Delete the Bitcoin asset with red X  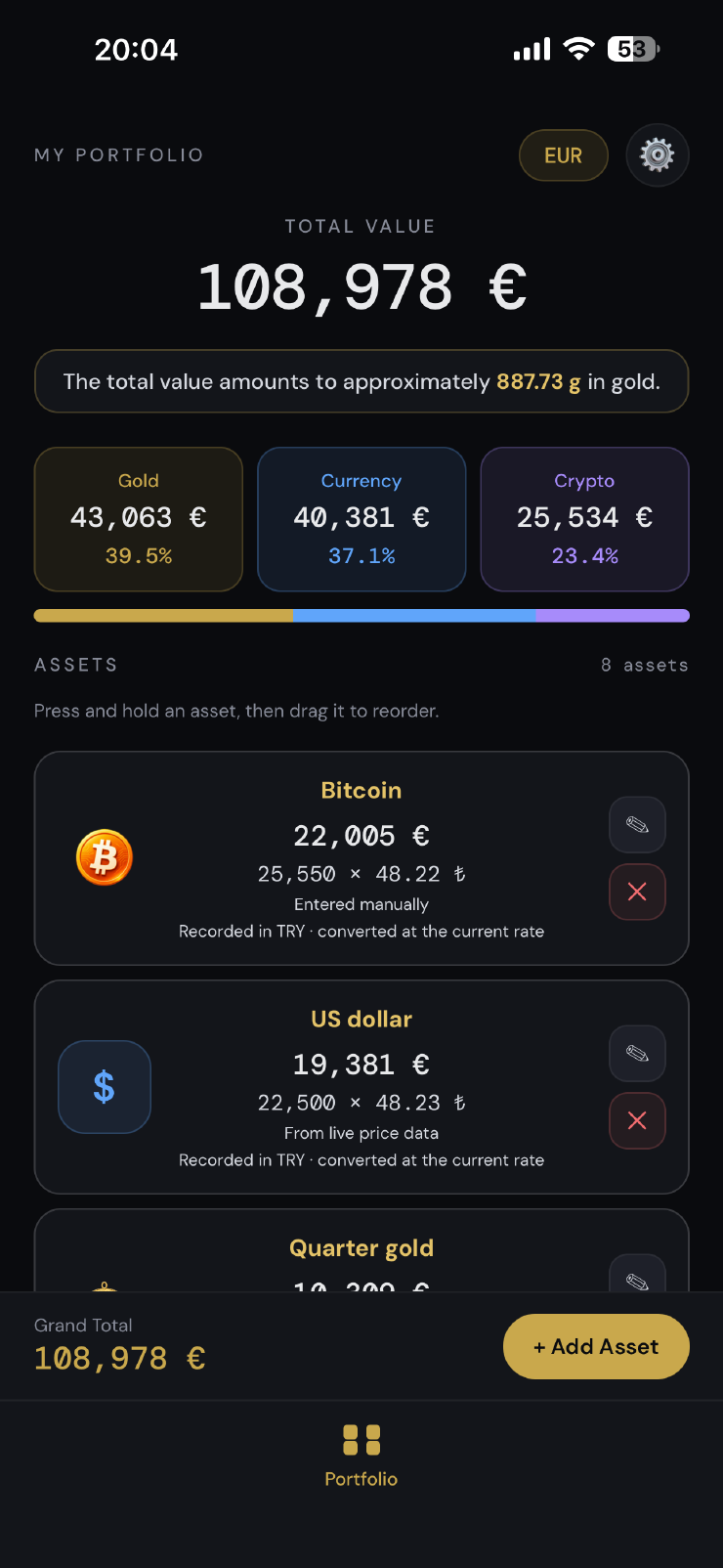coord(637,892)
